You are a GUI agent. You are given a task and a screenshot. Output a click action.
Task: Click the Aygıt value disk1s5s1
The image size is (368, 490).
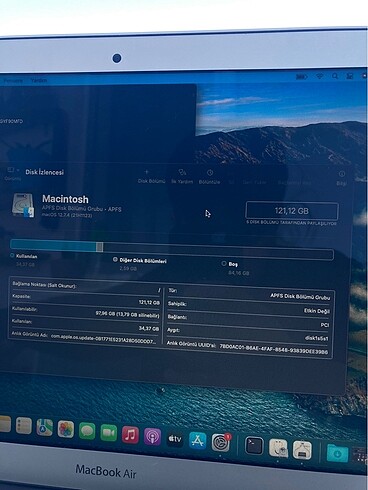pyautogui.click(x=317, y=338)
